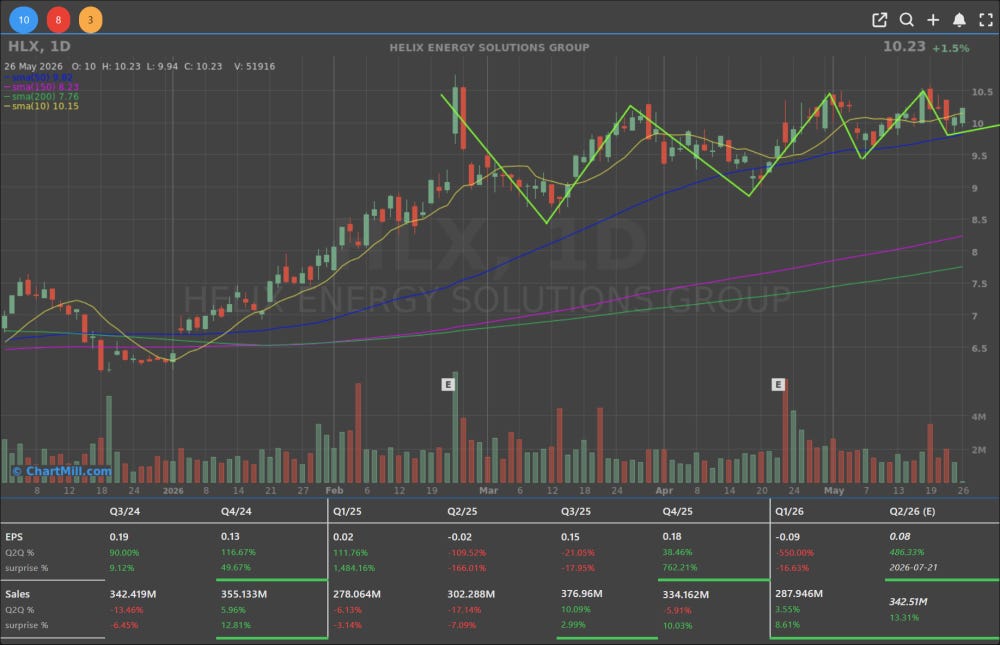Click Sales value 287.946M
This screenshot has width=1000, height=645.
(798, 593)
